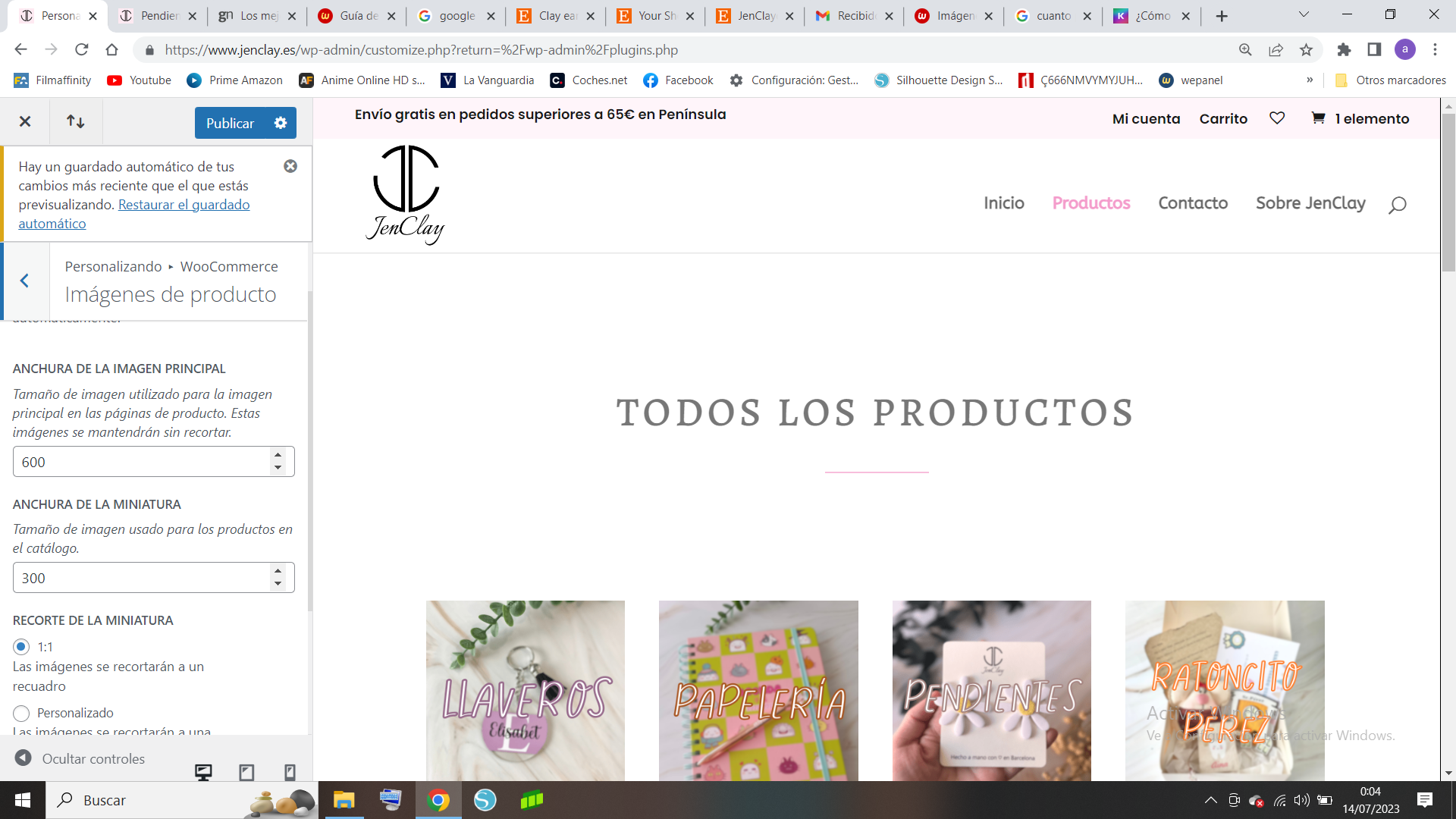The image size is (1456, 819).
Task: Go to browser home page
Action: coord(111,49)
